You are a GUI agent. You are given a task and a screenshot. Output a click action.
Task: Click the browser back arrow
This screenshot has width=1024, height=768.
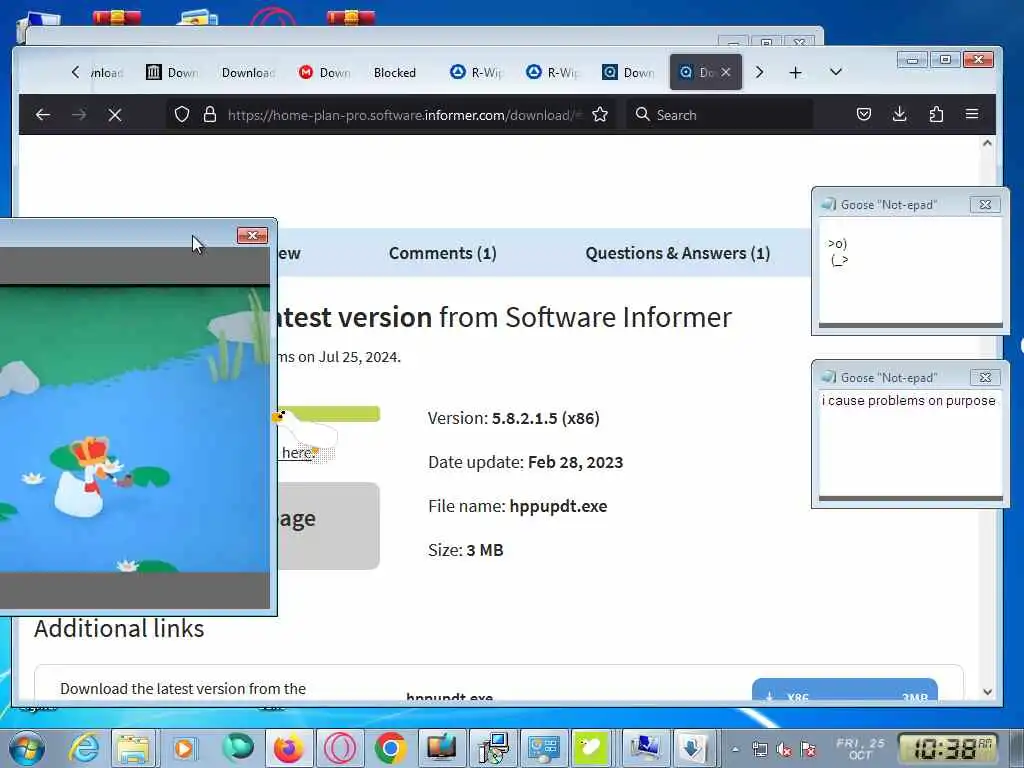pos(43,115)
